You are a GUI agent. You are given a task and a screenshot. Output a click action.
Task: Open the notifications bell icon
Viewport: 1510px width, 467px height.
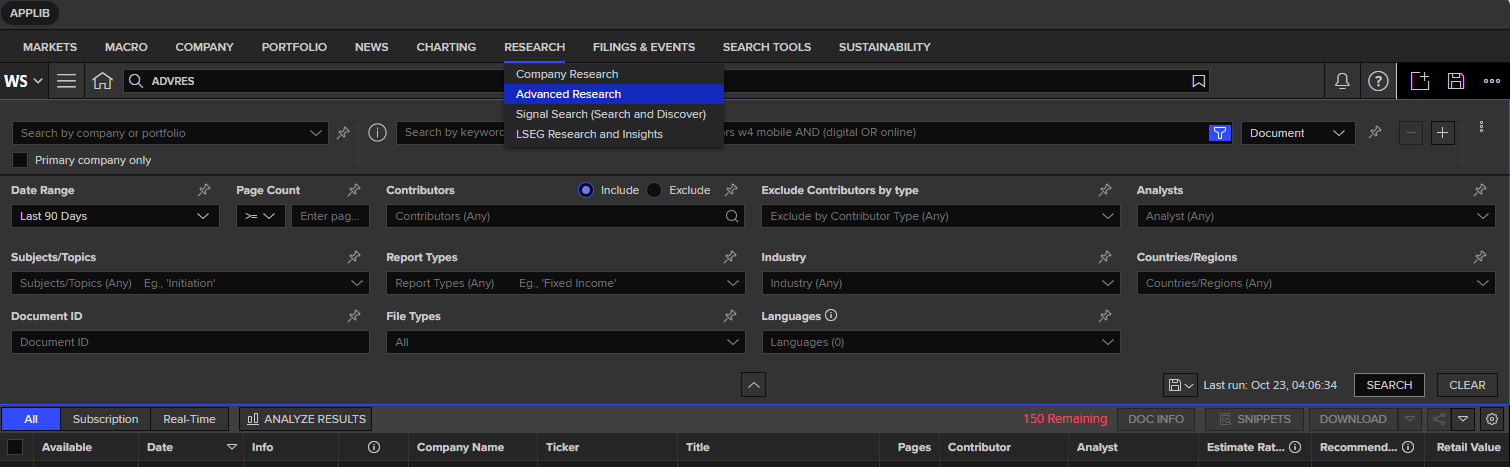click(x=1342, y=81)
